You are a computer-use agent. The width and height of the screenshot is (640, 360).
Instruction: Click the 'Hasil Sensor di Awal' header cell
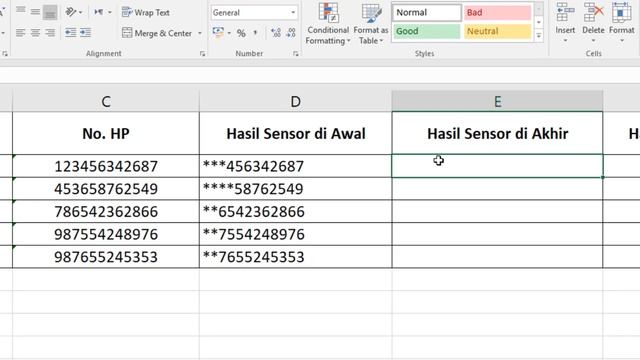(296, 133)
